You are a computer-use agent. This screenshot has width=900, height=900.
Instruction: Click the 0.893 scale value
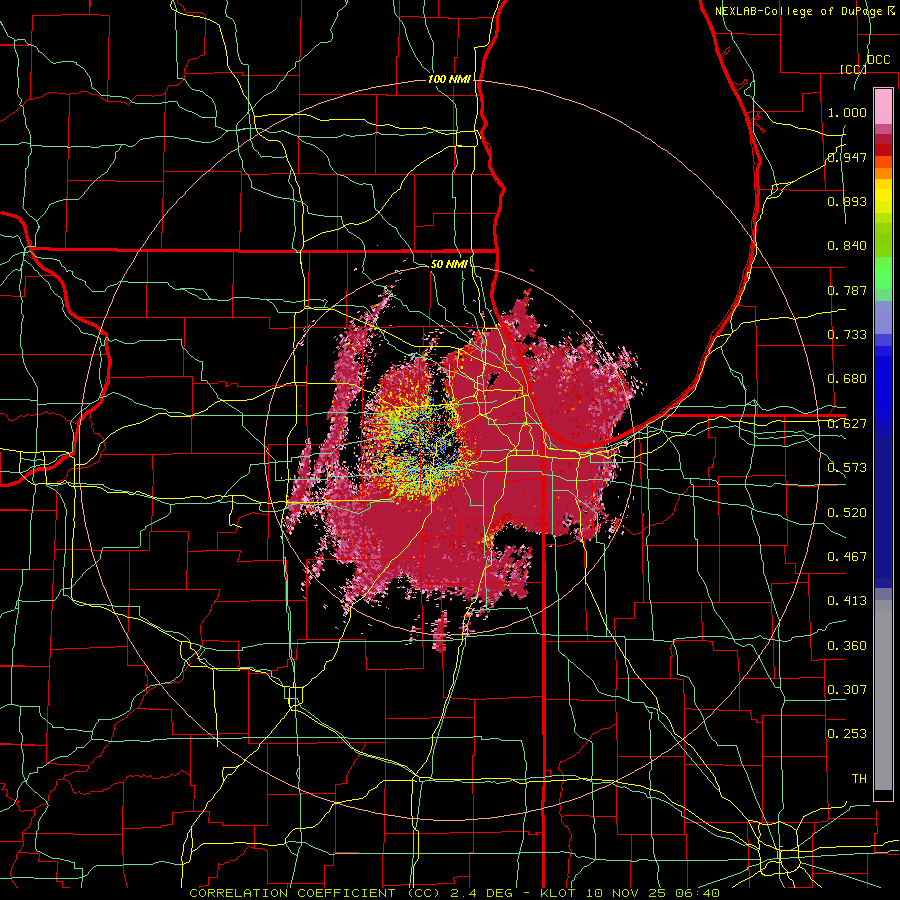click(847, 201)
